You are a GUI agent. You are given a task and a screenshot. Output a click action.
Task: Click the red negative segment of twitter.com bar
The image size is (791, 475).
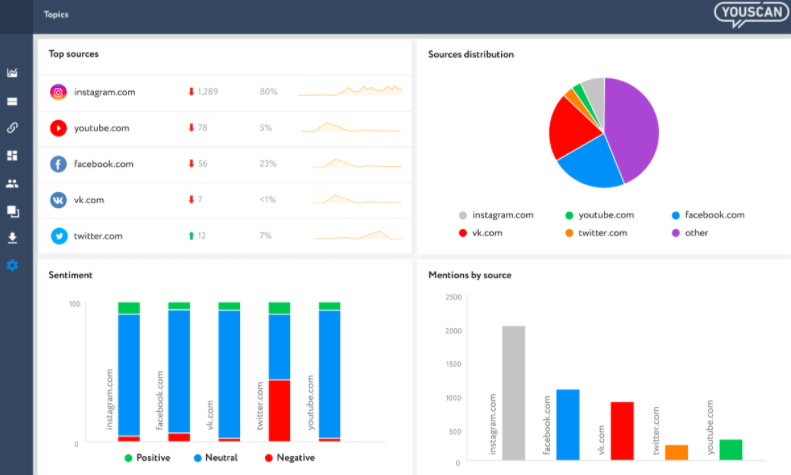point(279,410)
